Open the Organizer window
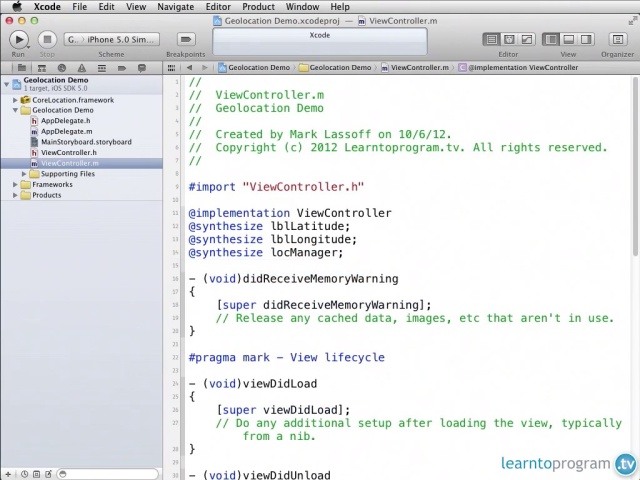The image size is (640, 480). click(x=618, y=40)
